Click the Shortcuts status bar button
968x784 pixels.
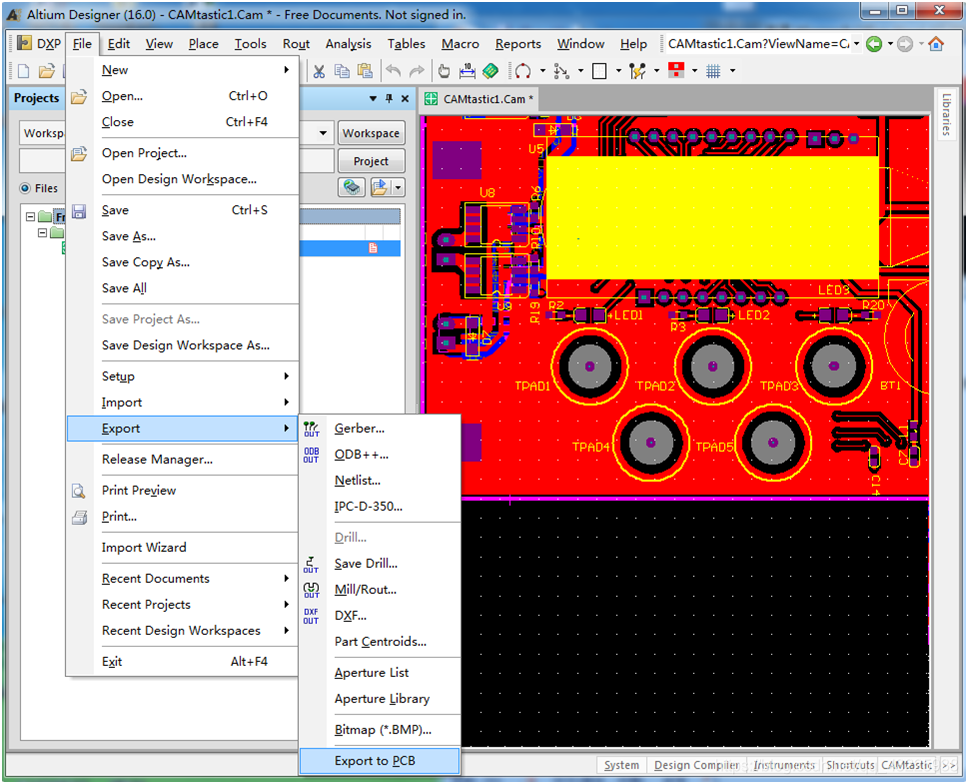coord(850,765)
